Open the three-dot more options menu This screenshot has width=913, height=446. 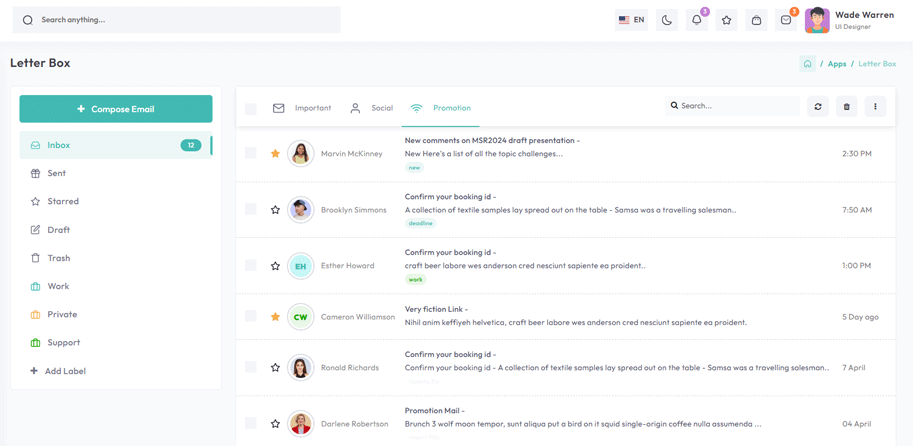[875, 107]
